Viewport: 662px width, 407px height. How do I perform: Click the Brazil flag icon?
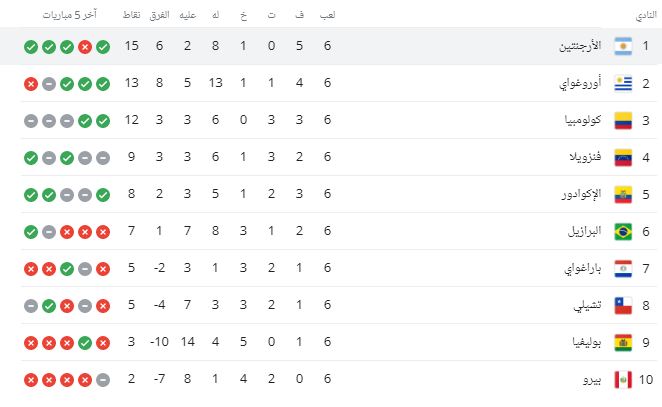tap(623, 232)
